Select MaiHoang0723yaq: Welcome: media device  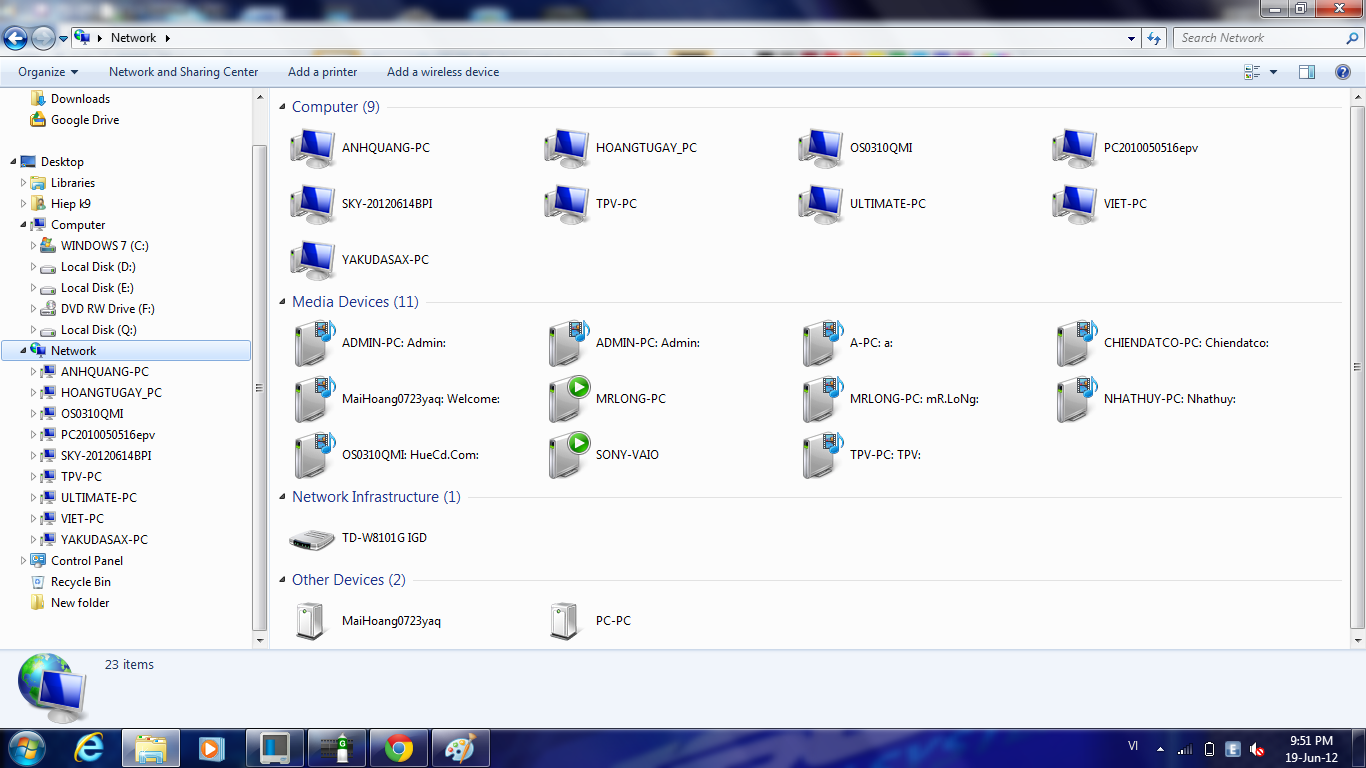(x=313, y=399)
